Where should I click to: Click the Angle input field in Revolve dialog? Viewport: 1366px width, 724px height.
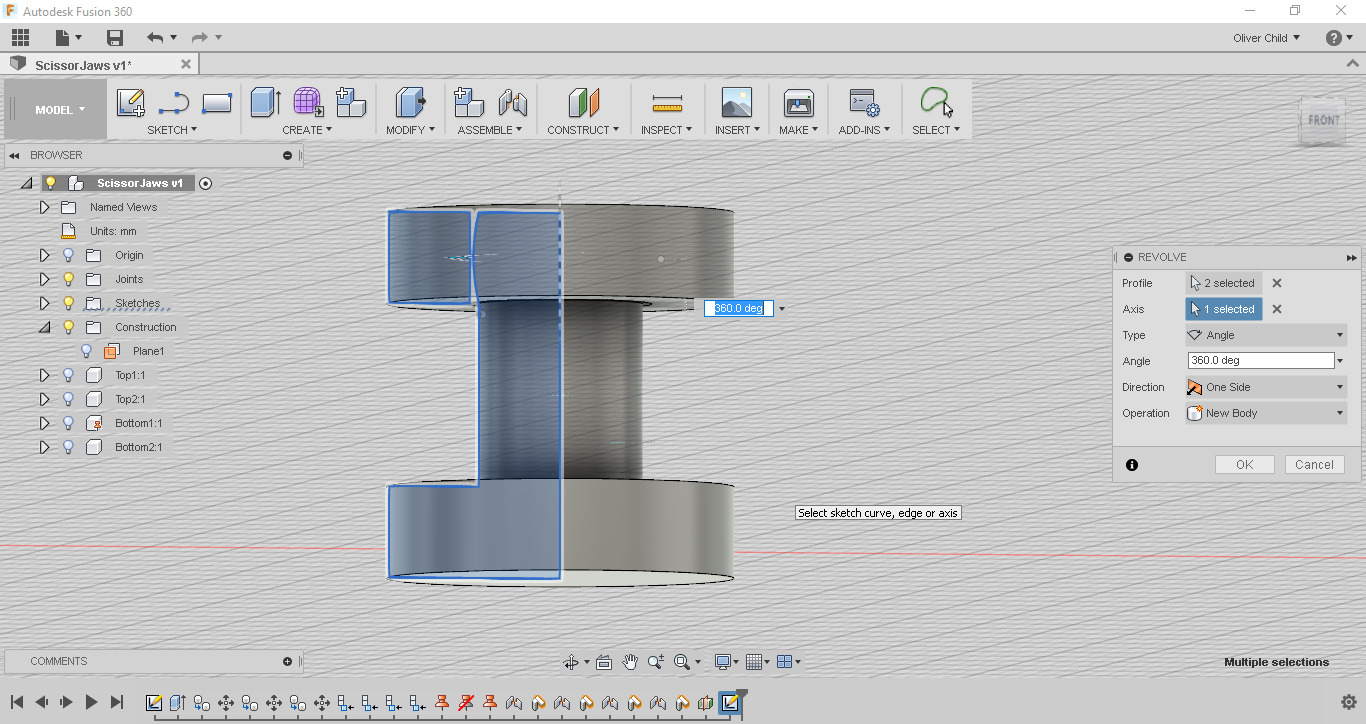click(x=1261, y=361)
